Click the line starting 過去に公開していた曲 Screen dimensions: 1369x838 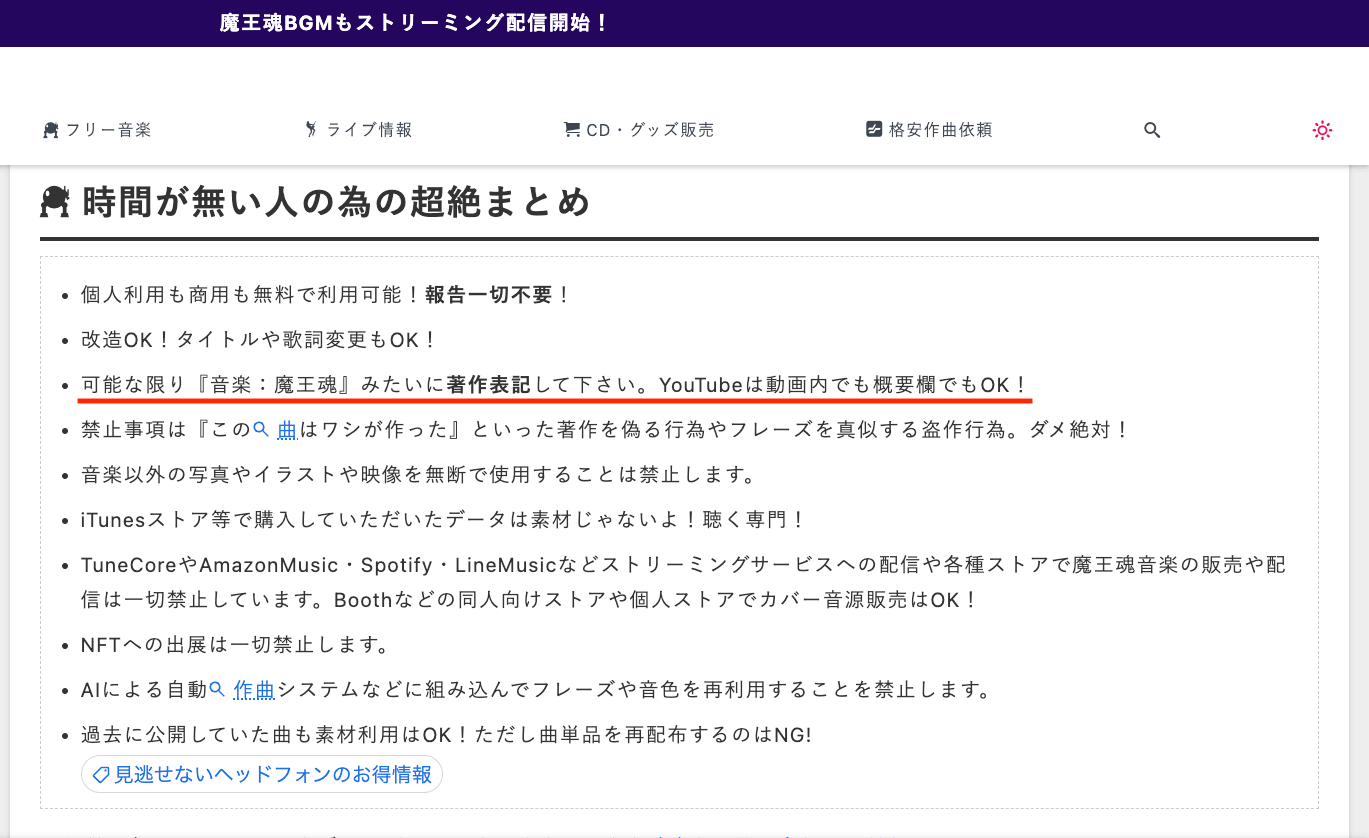[x=446, y=735]
